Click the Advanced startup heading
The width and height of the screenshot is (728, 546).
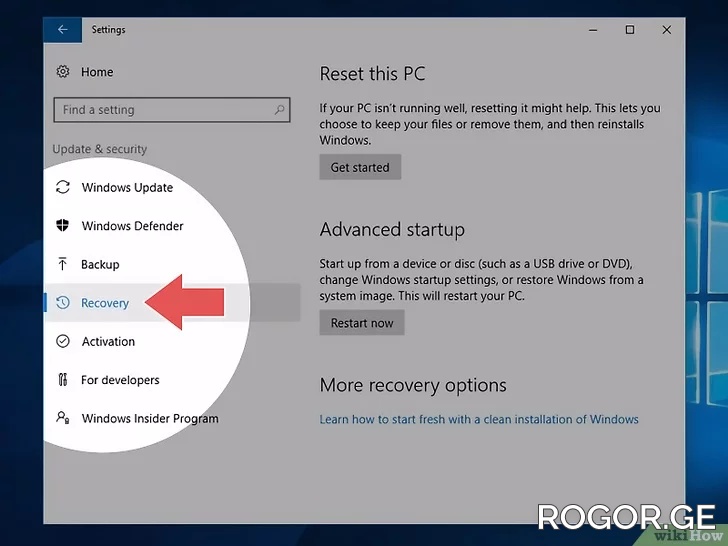(x=392, y=230)
